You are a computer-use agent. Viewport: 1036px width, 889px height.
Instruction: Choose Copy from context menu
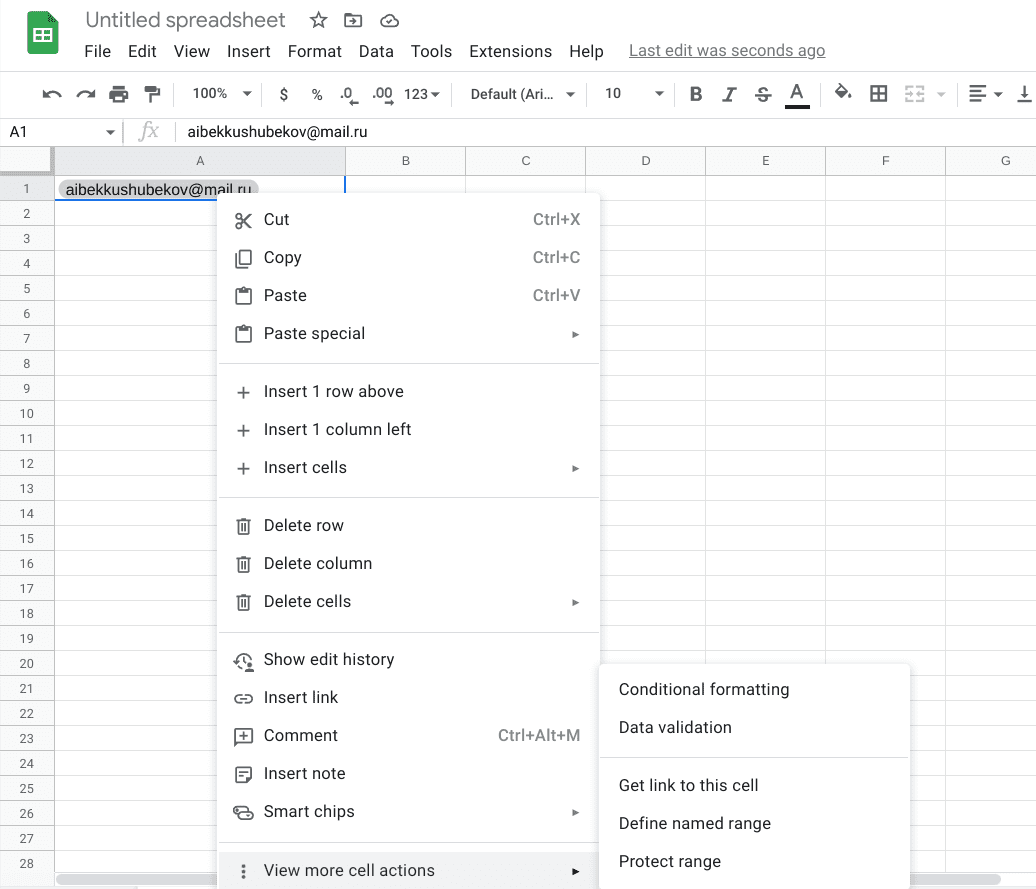408,258
